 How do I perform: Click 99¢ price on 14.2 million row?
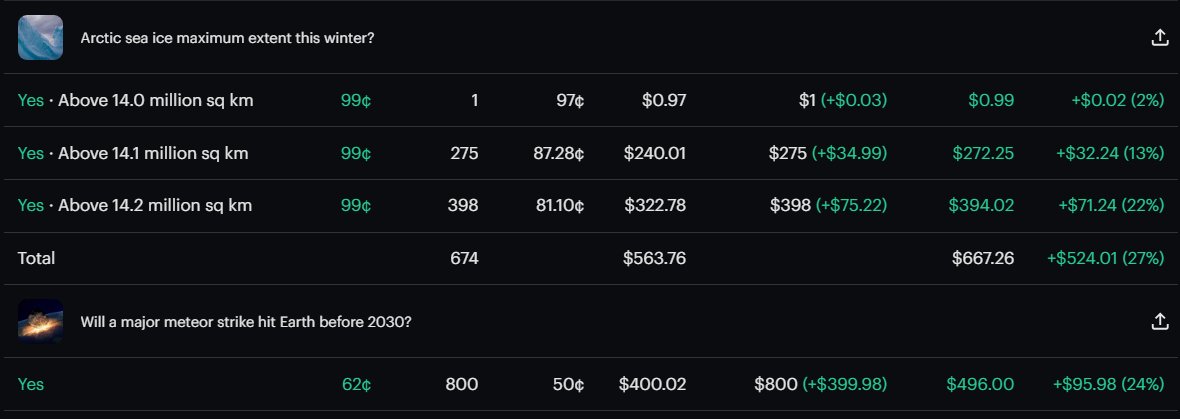click(356, 205)
